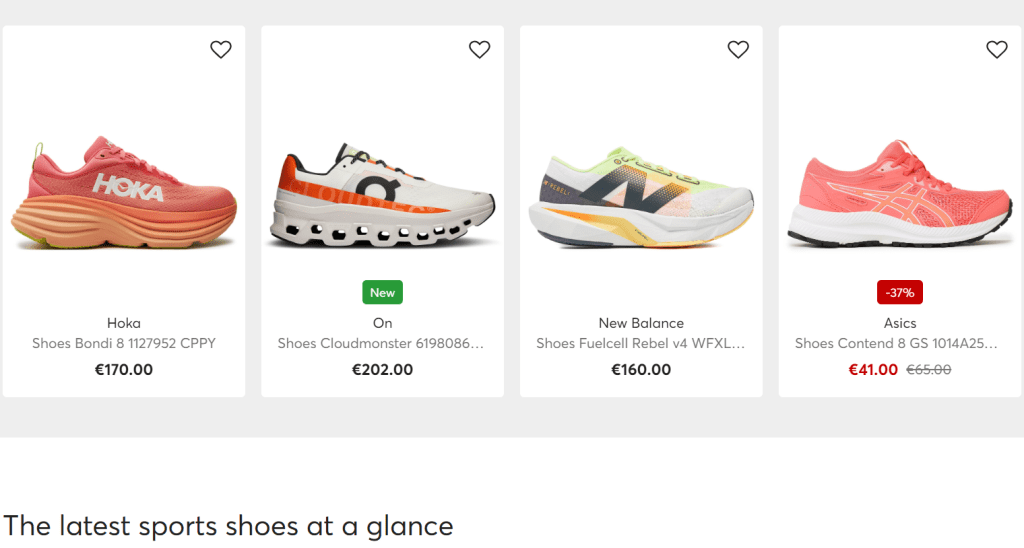Open the Hoka Bondi 8 shoe image

[x=124, y=194]
